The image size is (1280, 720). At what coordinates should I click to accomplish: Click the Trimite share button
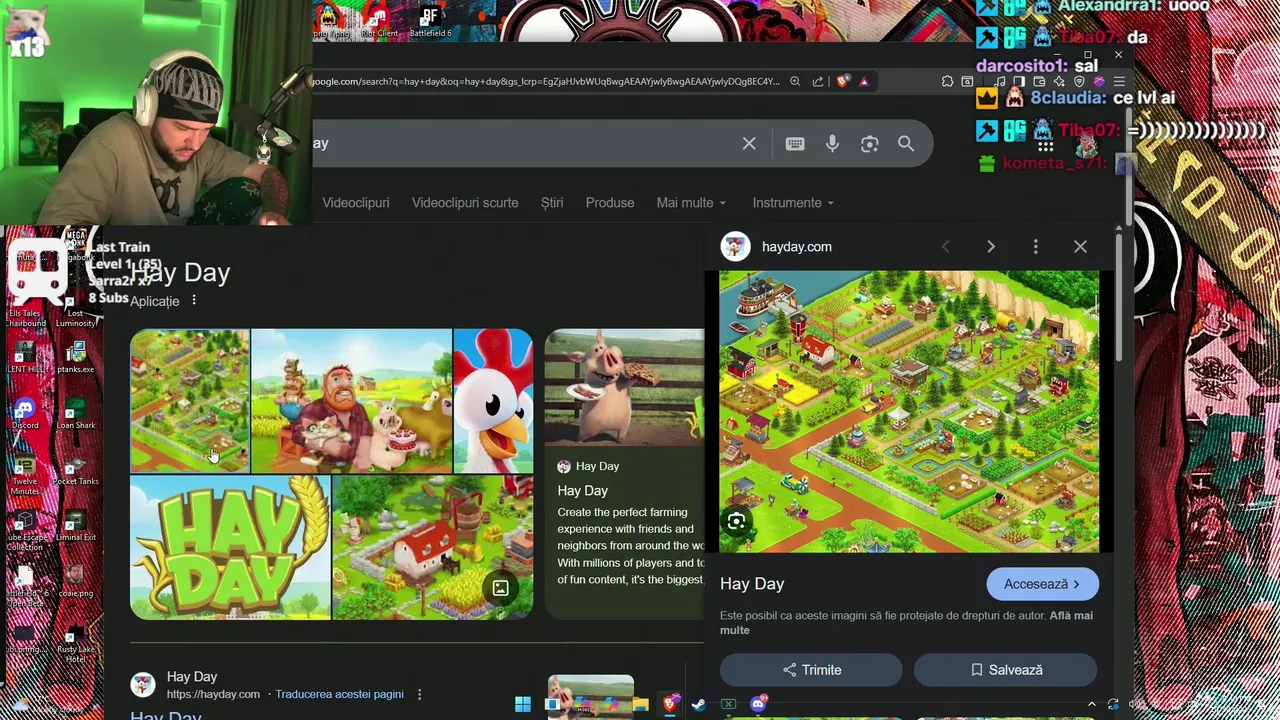(811, 670)
